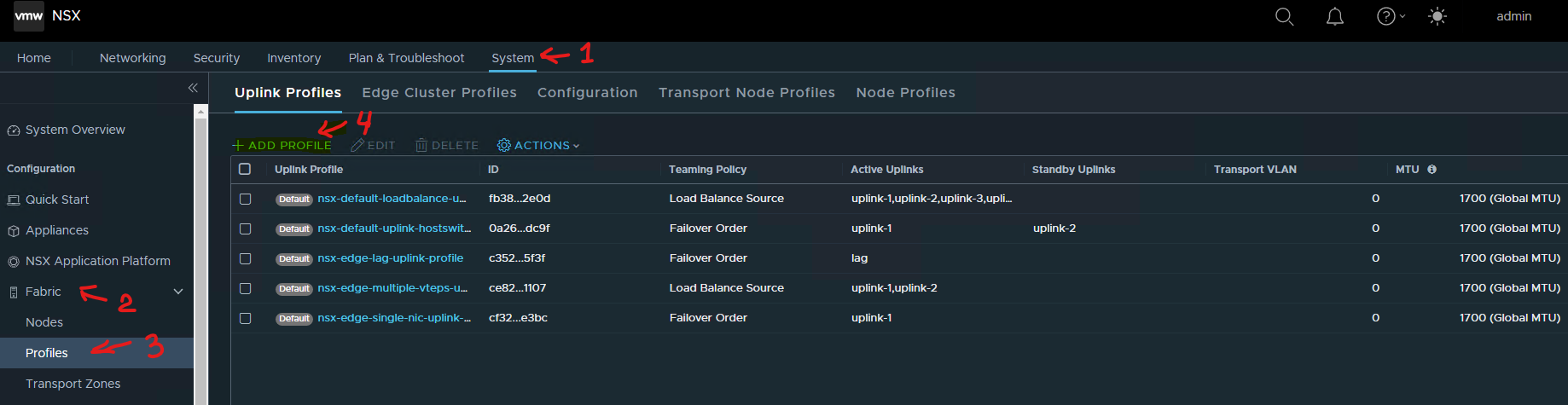The image size is (1568, 405).
Task: Check the nsx-default-uplink-hostswitch row checkbox
Action: pyautogui.click(x=245, y=229)
